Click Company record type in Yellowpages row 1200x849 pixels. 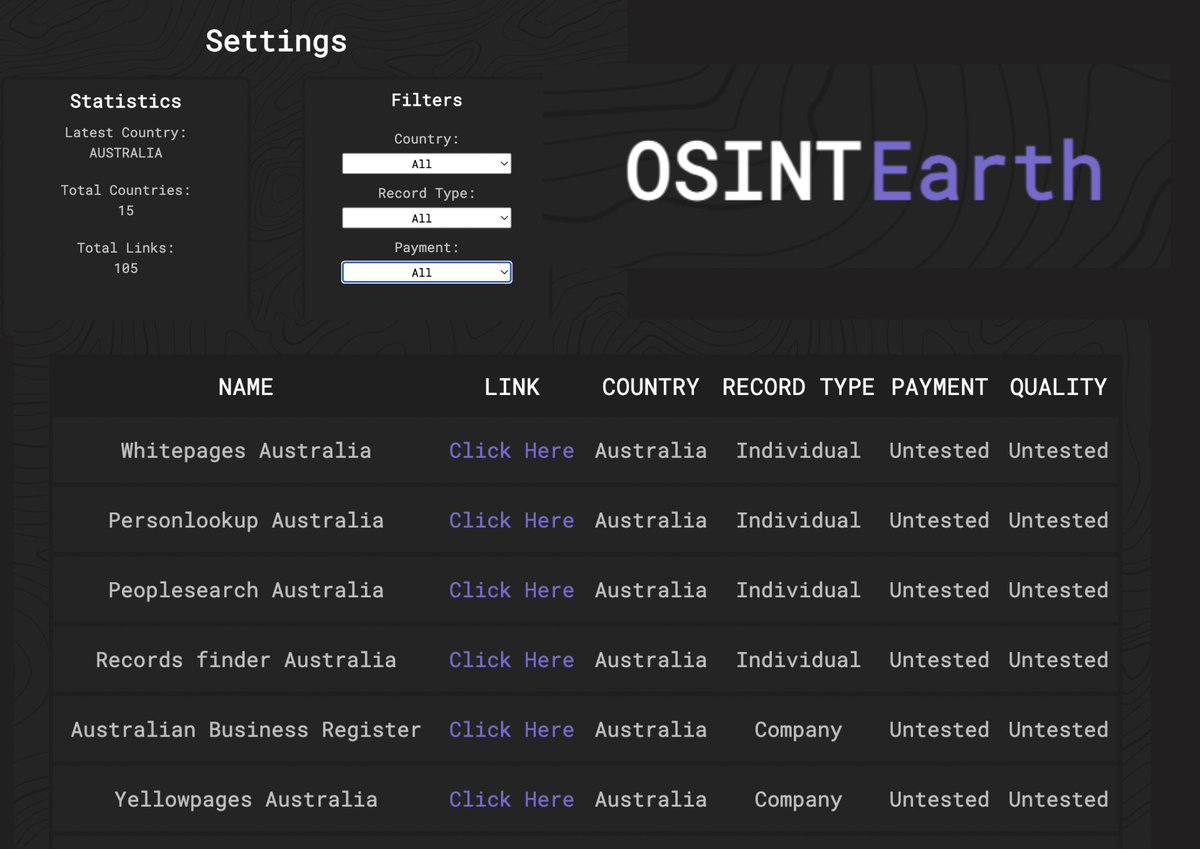pos(798,800)
